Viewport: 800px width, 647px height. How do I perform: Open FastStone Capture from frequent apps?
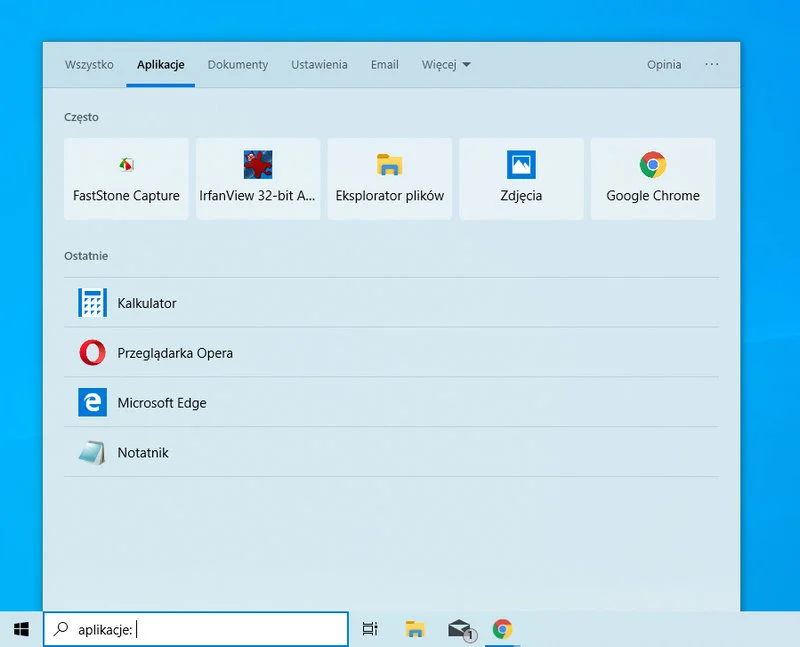point(126,178)
